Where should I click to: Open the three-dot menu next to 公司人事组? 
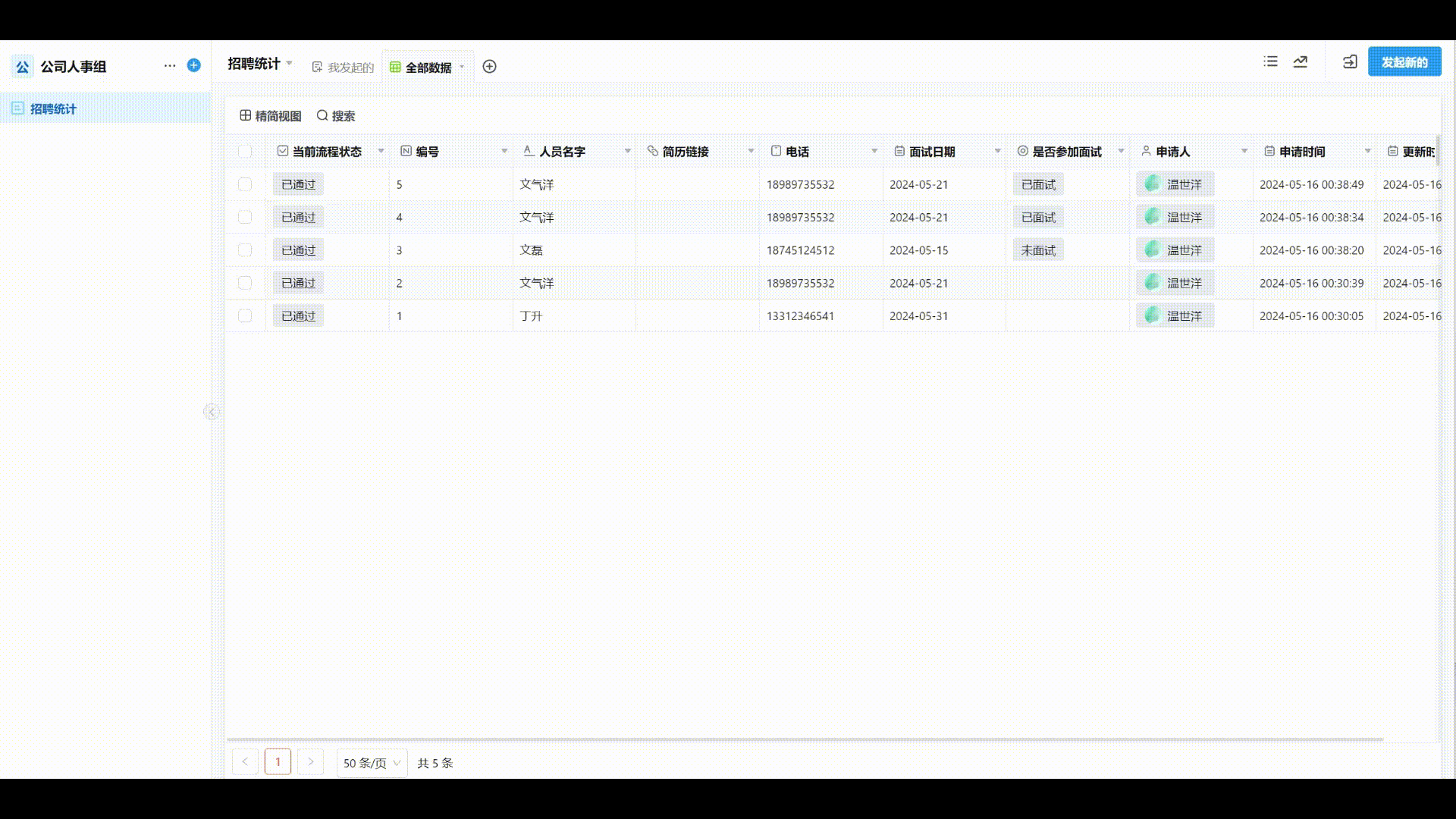[170, 66]
